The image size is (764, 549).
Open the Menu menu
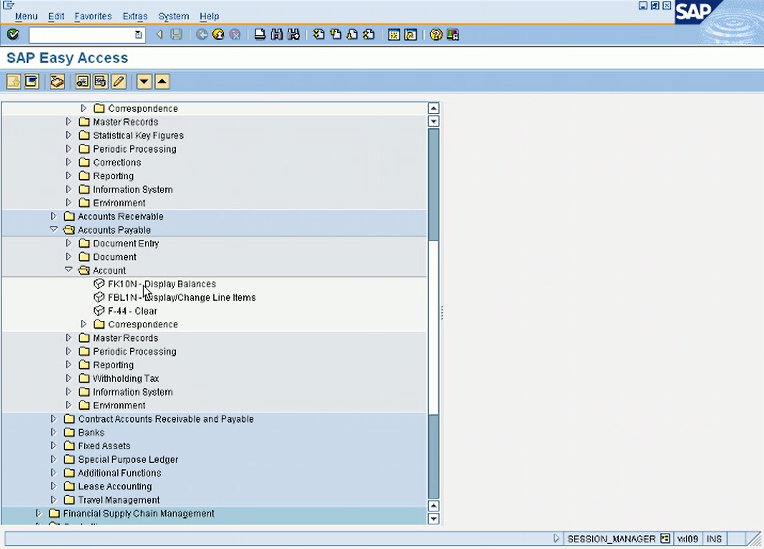click(x=26, y=16)
